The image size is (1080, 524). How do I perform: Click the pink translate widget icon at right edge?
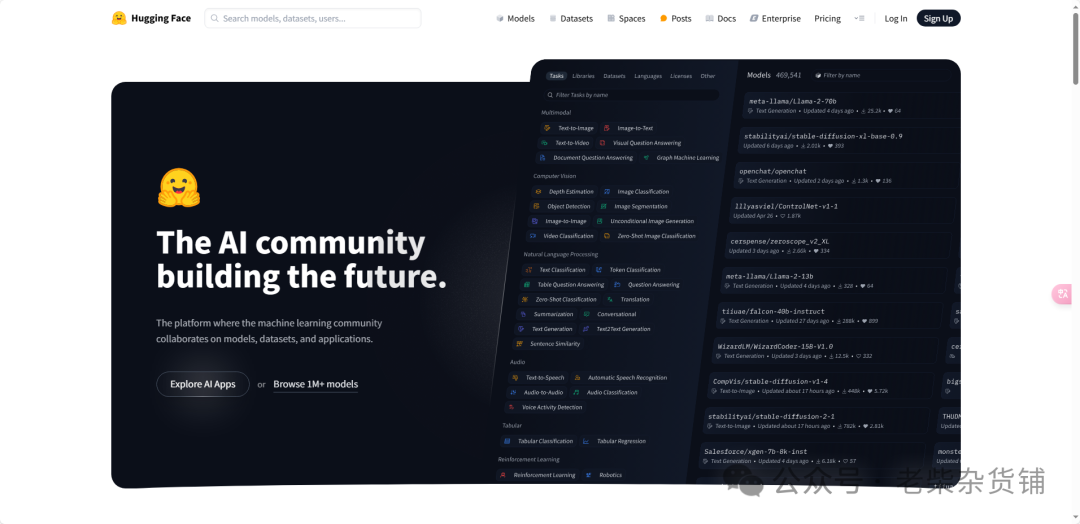pos(1062,294)
